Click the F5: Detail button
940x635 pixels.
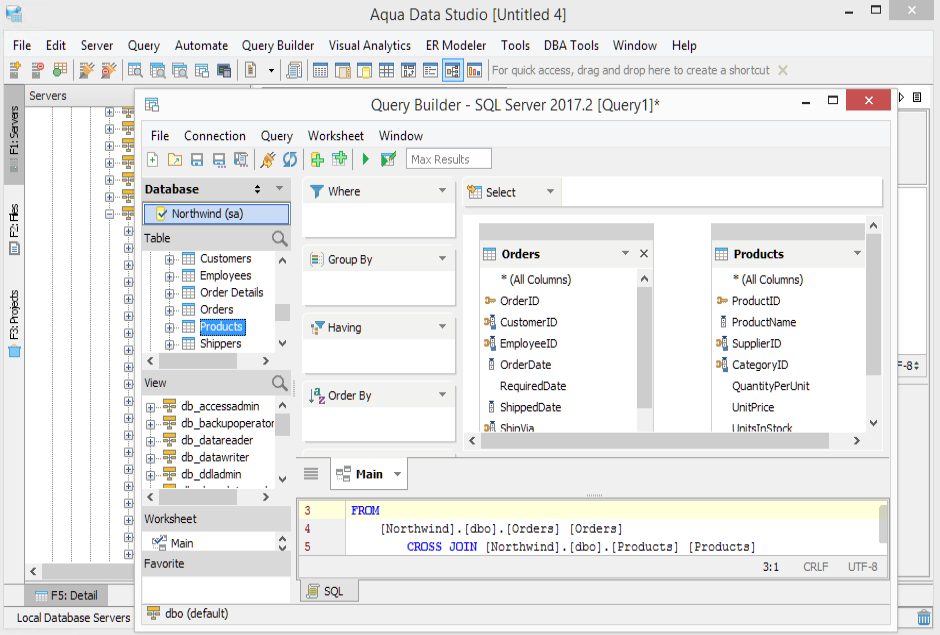[66, 596]
